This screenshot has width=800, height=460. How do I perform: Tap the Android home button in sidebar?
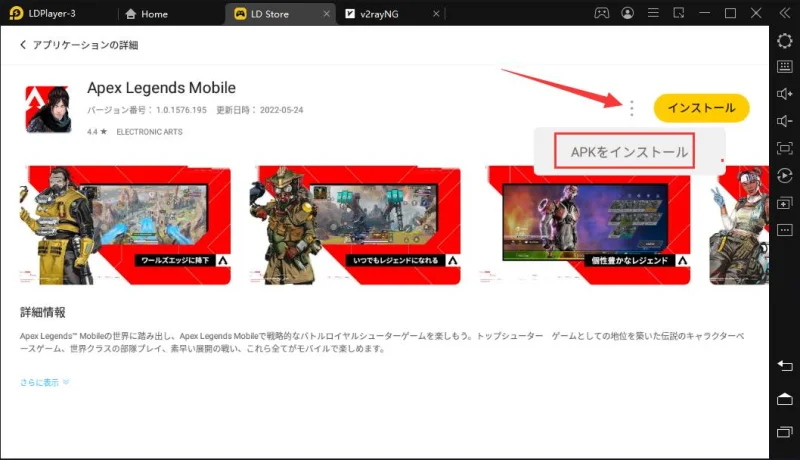pos(785,399)
